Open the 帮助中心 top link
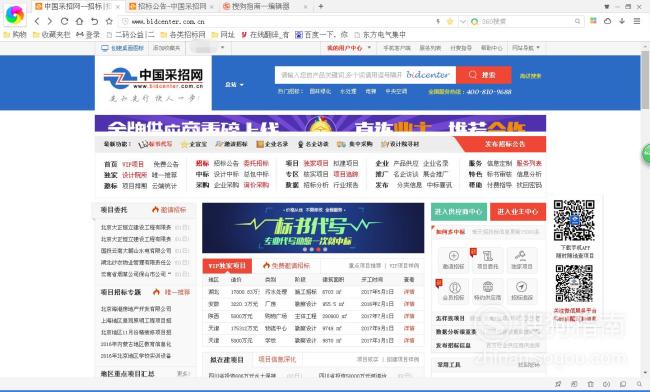Image resolution: width=650 pixels, height=392 pixels. coord(491,48)
